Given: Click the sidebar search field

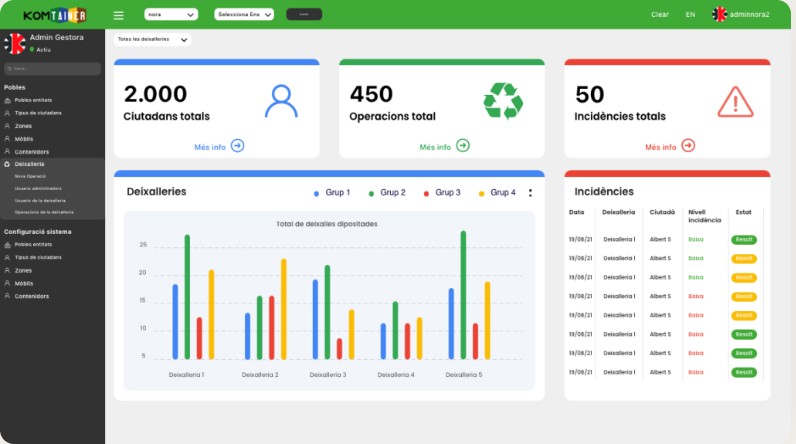Looking at the screenshot, I should pos(52,69).
